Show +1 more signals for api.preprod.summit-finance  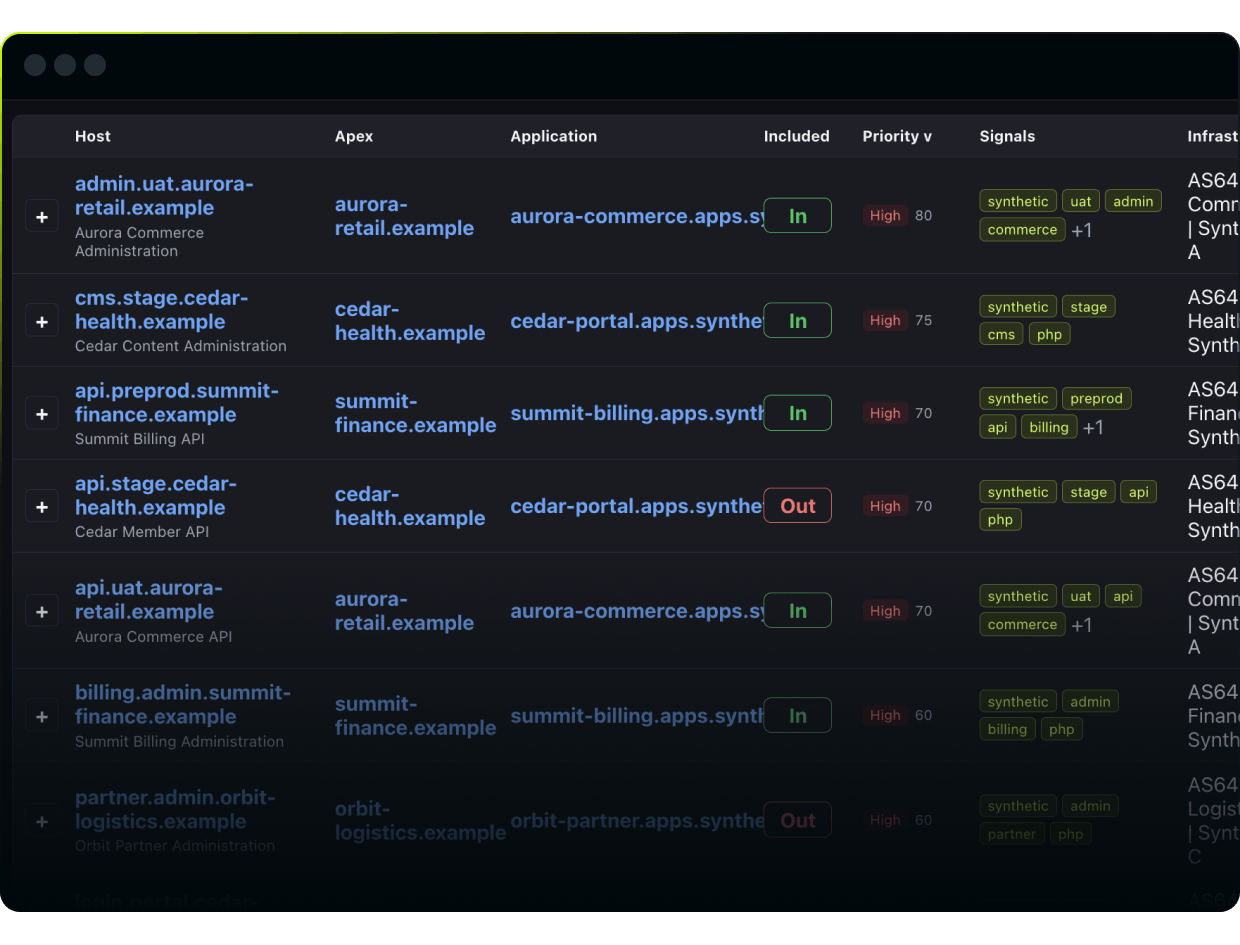tap(1093, 427)
